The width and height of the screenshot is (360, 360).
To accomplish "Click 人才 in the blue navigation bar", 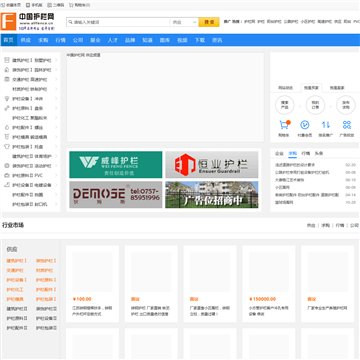I will pos(113,40).
